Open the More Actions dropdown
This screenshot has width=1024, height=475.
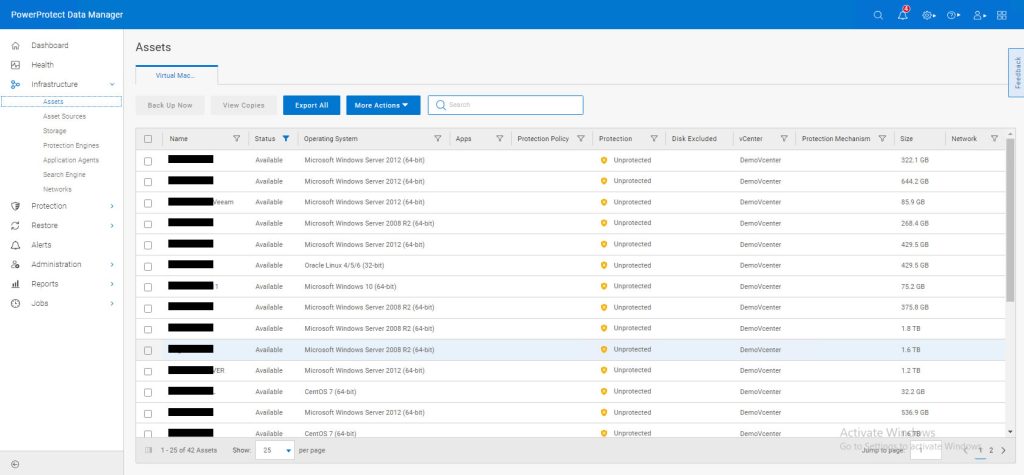click(x=382, y=105)
